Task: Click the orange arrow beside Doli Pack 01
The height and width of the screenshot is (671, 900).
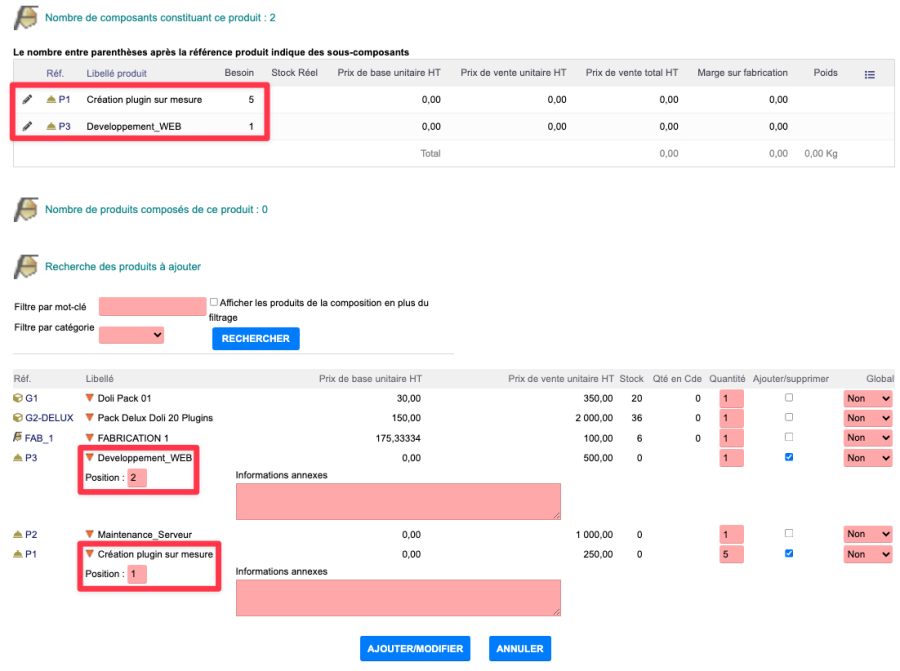Action: (x=89, y=398)
